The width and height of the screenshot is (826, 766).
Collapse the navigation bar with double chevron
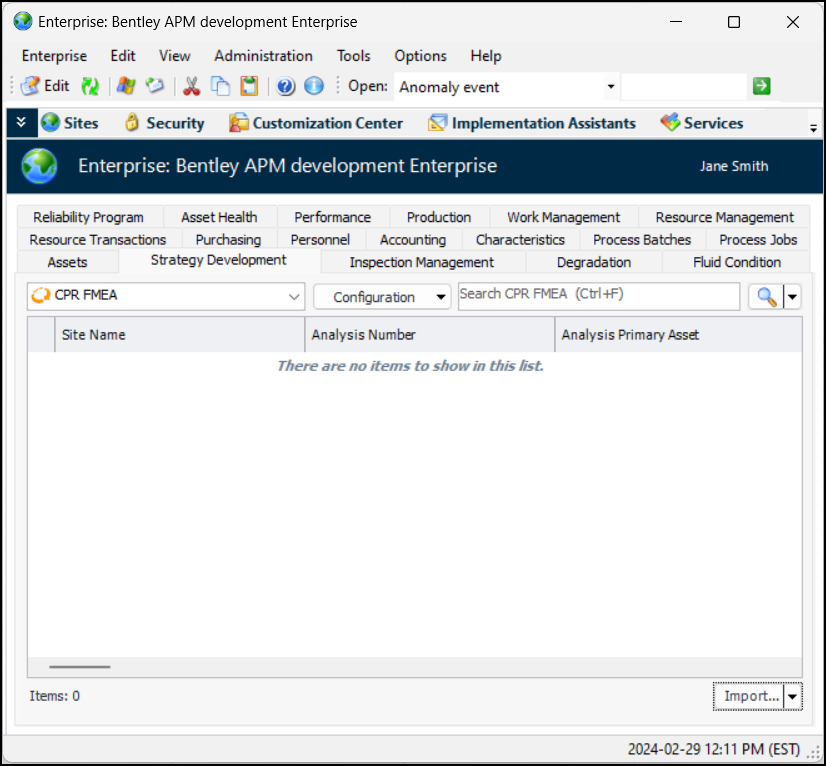22,123
